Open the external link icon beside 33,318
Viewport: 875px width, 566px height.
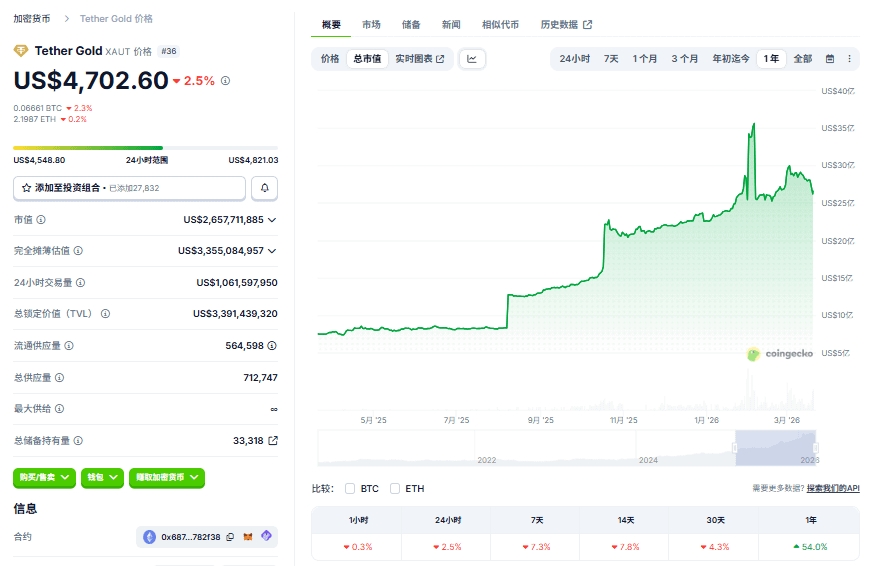(x=273, y=440)
